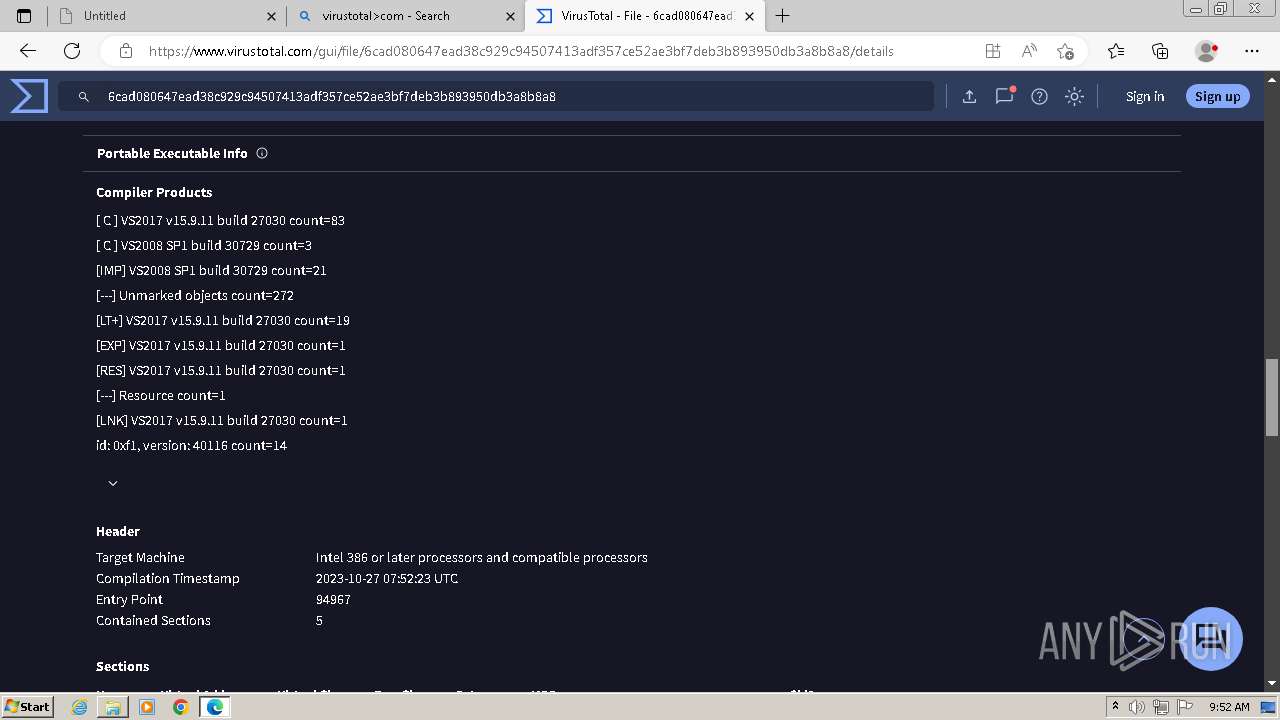This screenshot has height=720, width=1280.
Task: Click the browser address bar URL
Action: point(521,51)
